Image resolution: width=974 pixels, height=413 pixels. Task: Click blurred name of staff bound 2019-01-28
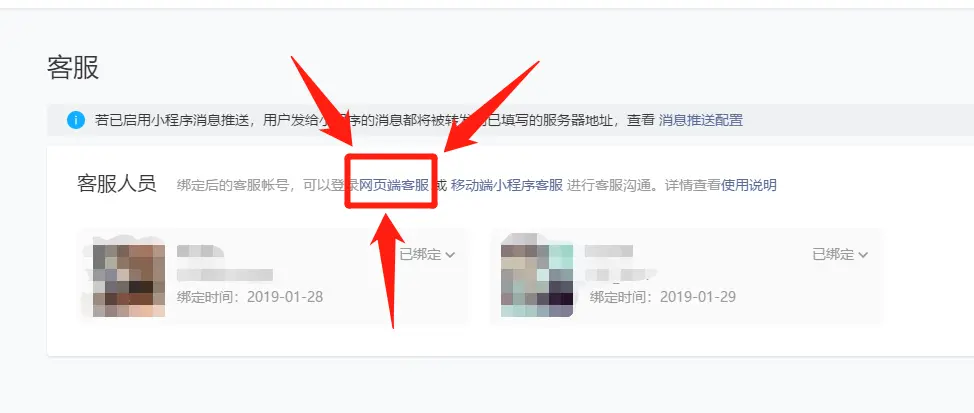pos(200,252)
